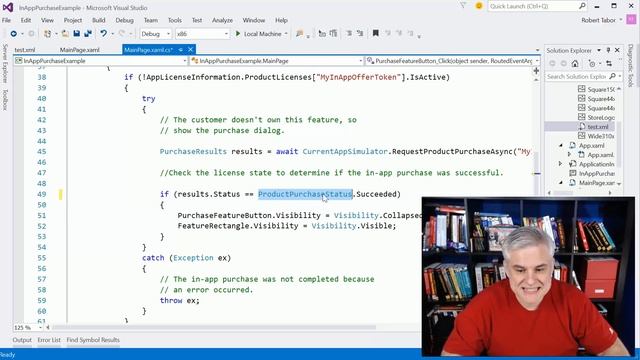The image size is (640, 360).
Task: Open the Local Machine target dropdown arrow
Action: pos(286,34)
